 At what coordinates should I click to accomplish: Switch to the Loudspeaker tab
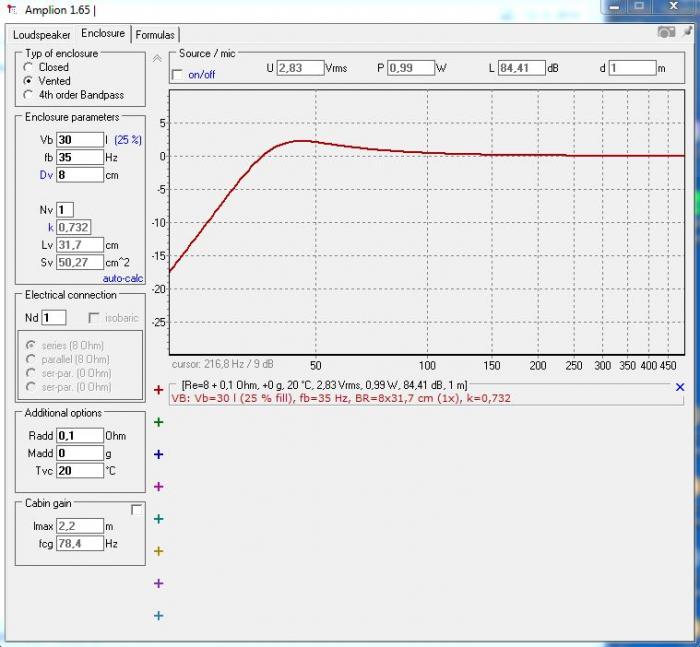(x=42, y=35)
